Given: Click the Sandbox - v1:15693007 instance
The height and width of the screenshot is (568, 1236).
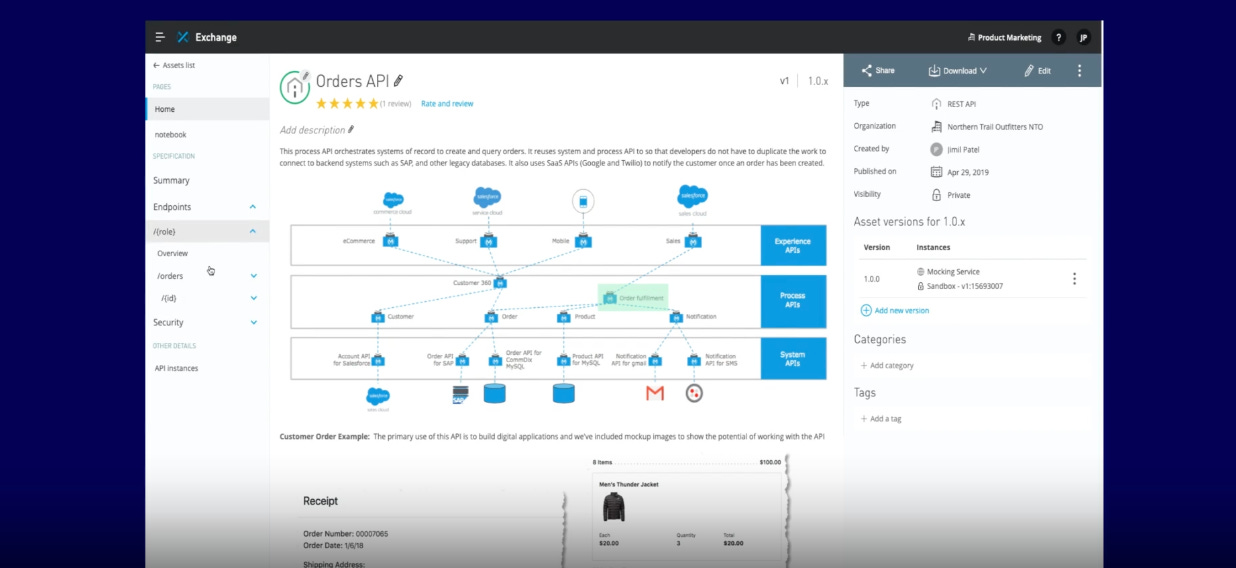Looking at the screenshot, I should pos(959,286).
